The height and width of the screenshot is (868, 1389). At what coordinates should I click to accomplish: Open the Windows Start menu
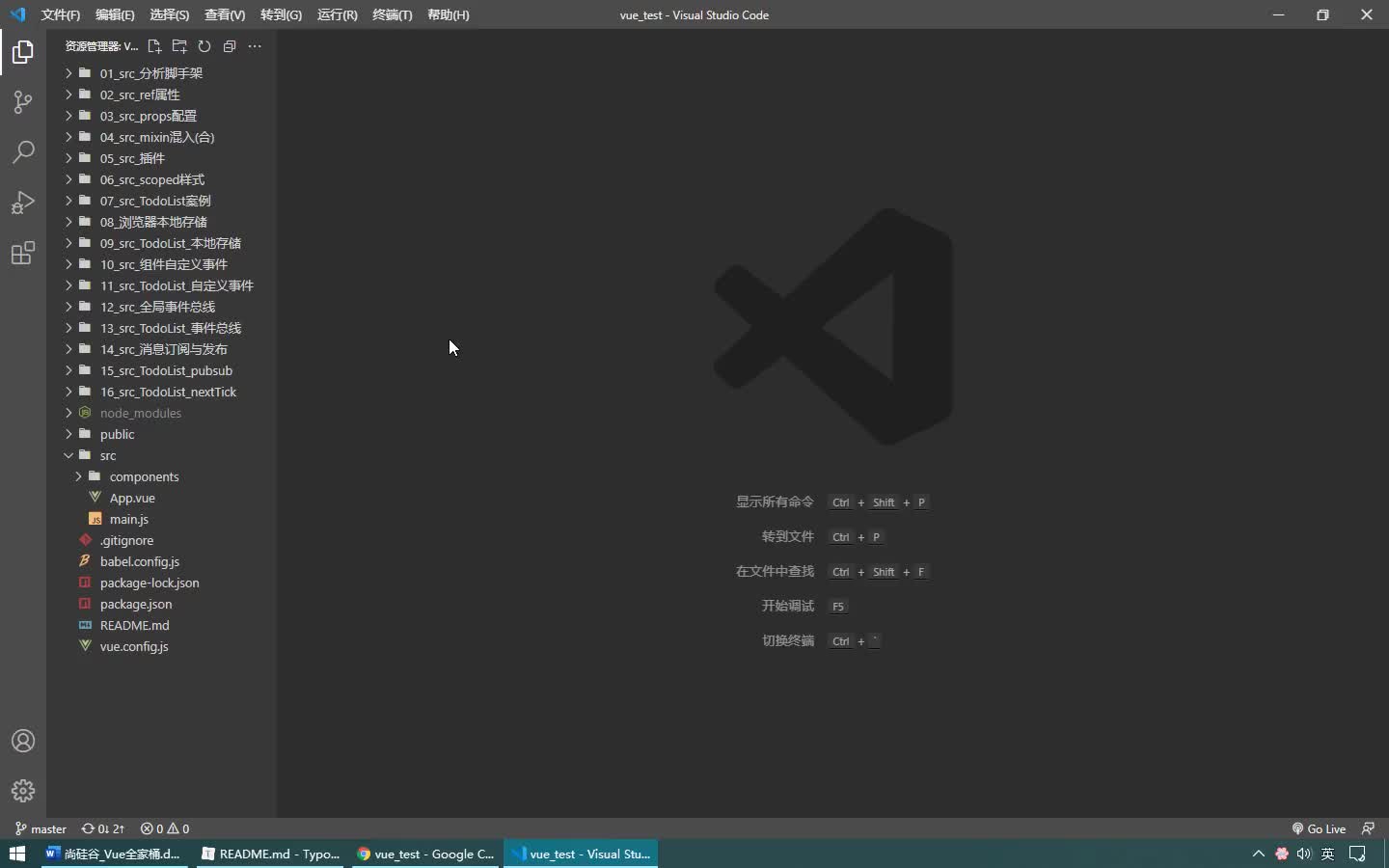16,854
